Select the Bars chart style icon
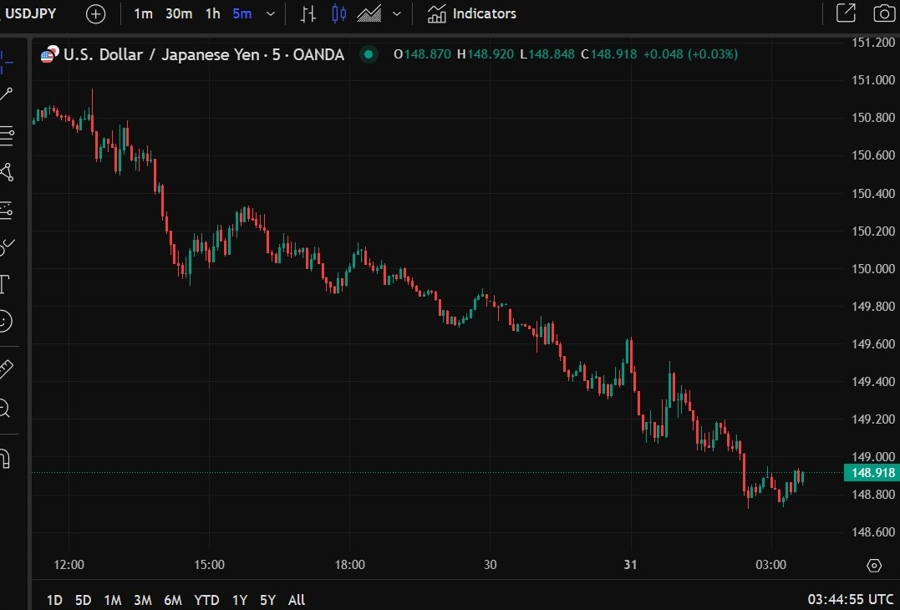900x610 pixels. (x=308, y=14)
